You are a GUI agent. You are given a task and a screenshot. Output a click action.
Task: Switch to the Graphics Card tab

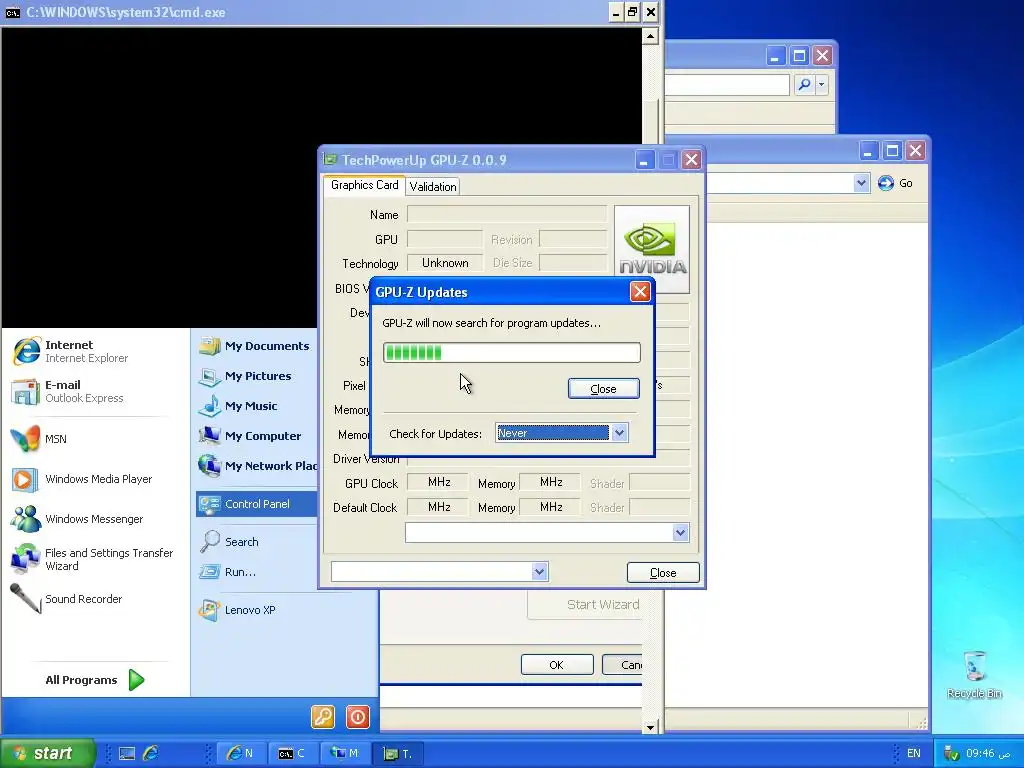pos(364,185)
